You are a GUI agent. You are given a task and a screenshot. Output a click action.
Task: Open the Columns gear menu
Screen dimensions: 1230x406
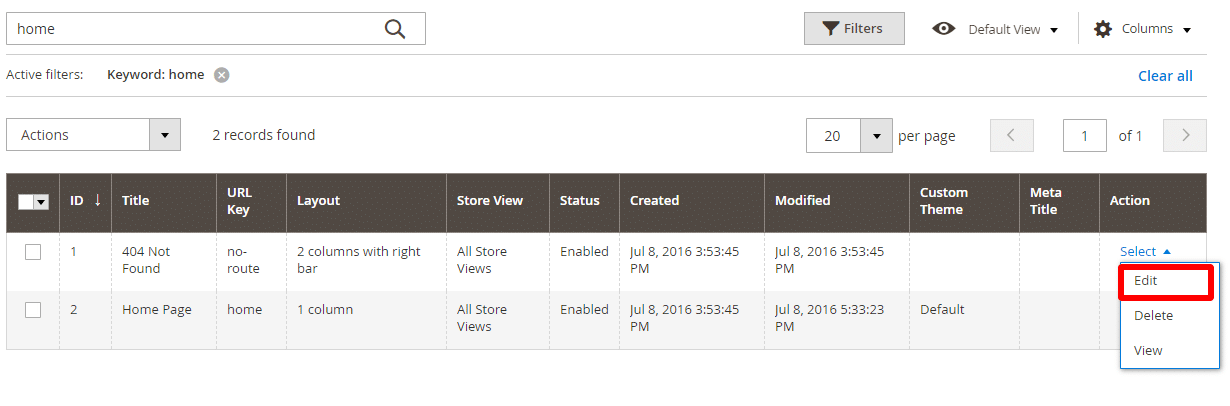1143,29
